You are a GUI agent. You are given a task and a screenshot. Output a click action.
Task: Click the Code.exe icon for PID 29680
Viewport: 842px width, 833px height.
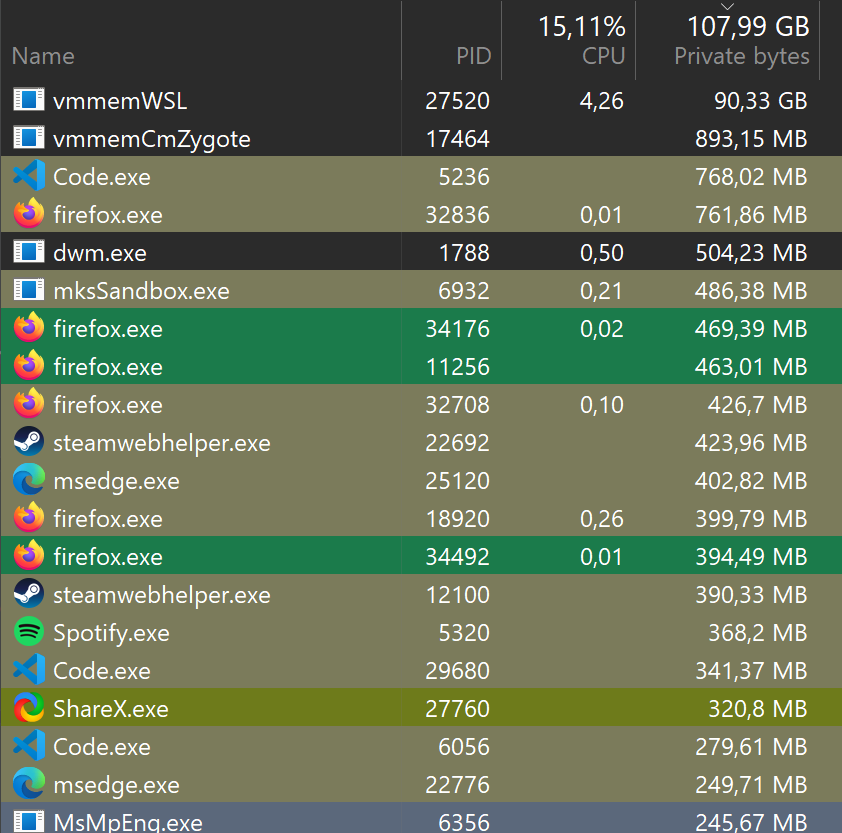(x=28, y=670)
